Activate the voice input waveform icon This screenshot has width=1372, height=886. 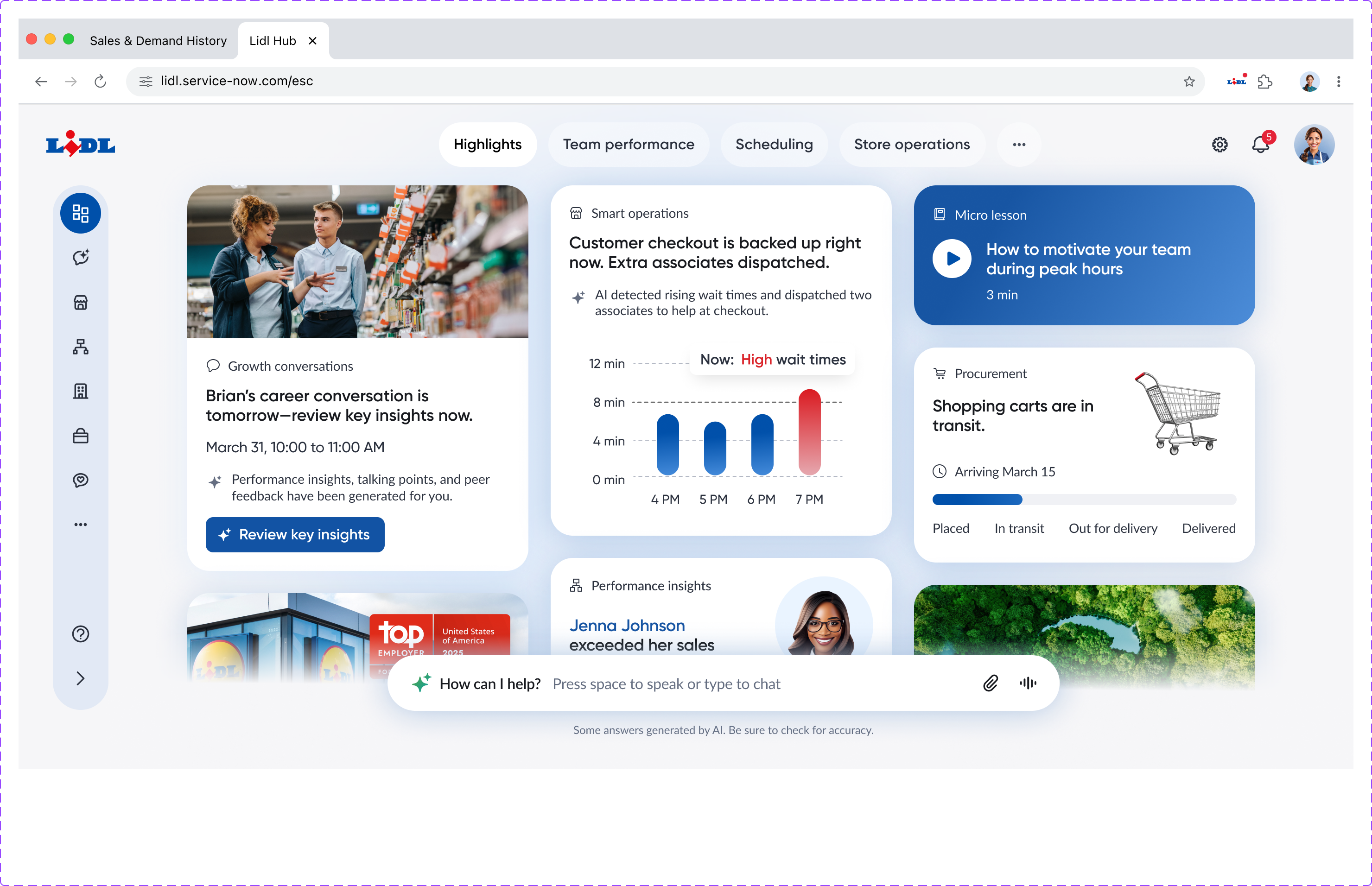(x=1028, y=683)
